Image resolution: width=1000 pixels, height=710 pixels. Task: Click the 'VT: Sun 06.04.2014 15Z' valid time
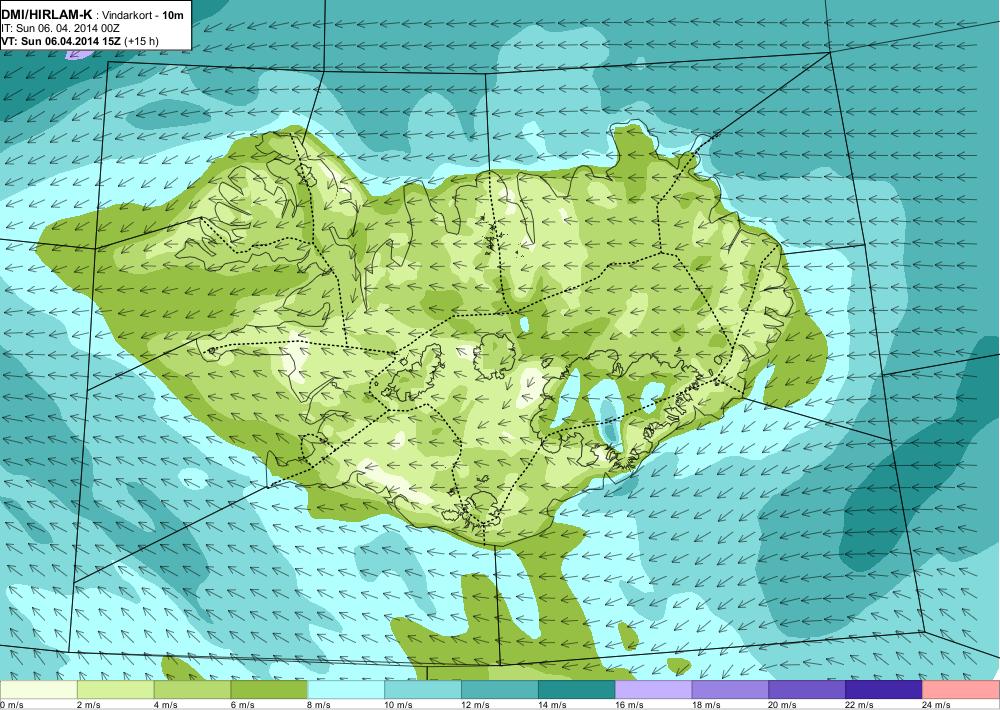pyautogui.click(x=62, y=41)
